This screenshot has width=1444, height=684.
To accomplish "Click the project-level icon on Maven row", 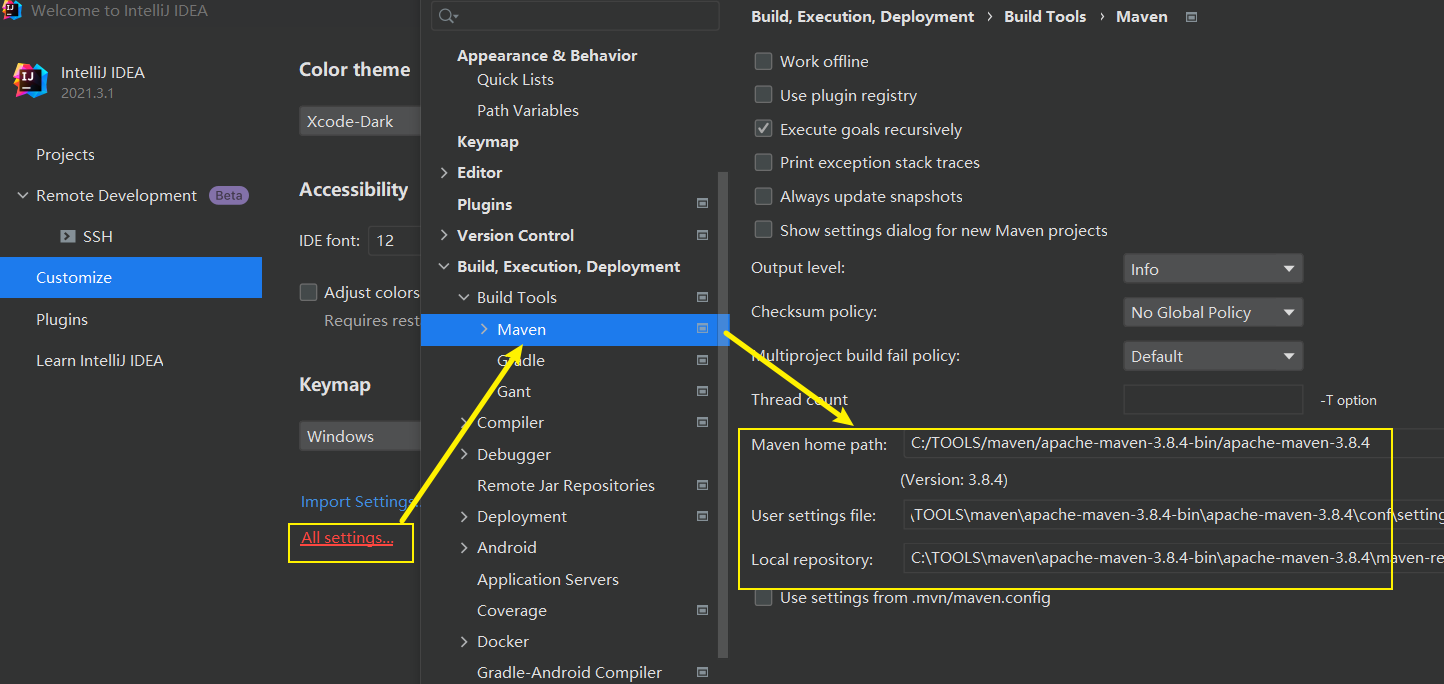I will [702, 328].
